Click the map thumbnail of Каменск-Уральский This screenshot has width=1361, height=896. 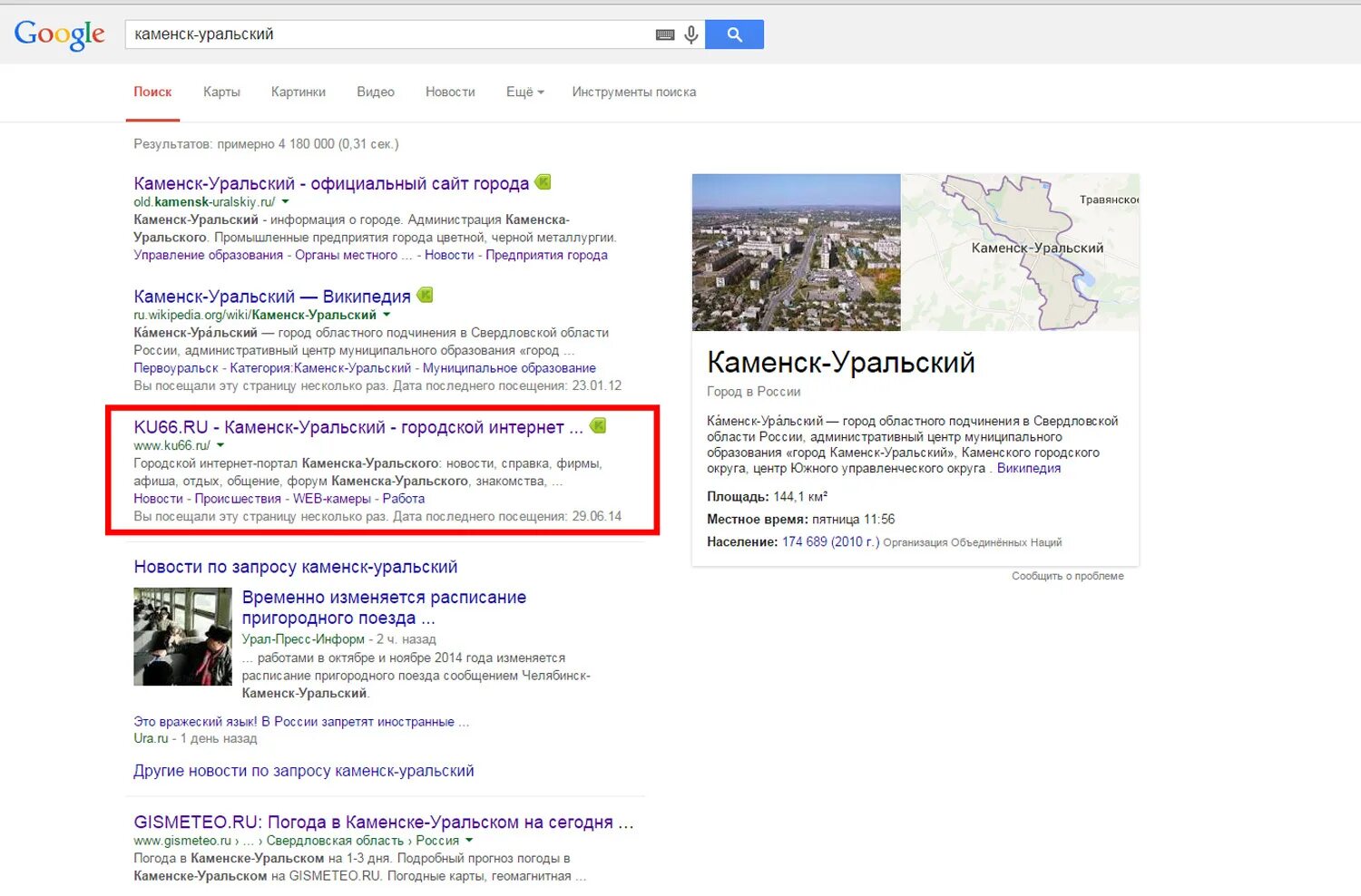pos(1020,252)
